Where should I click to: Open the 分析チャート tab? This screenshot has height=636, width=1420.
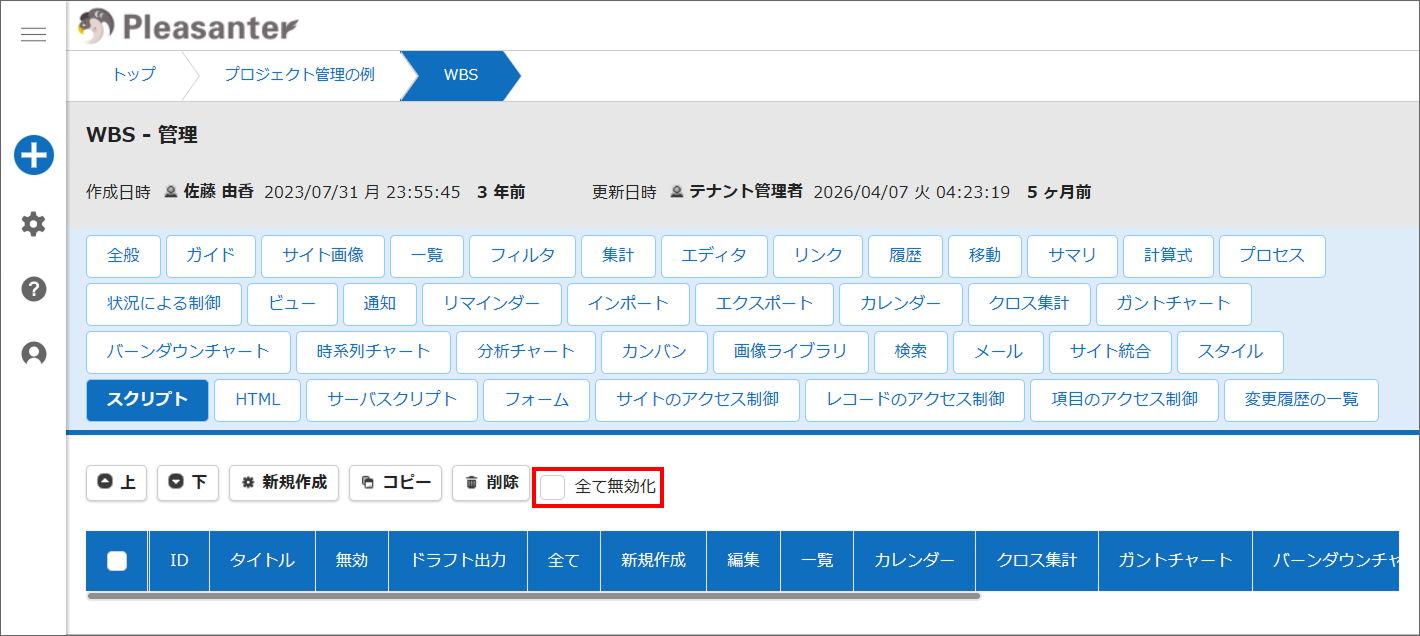(526, 352)
